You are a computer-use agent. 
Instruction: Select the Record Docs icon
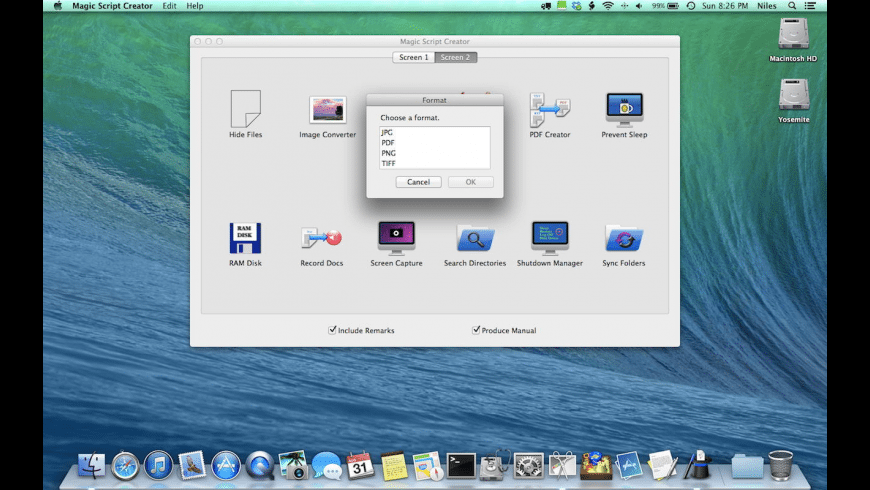click(321, 238)
